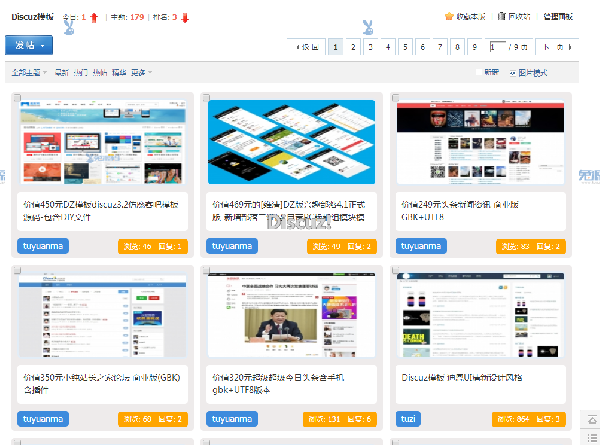Click the Discuz模板 forum name heading
This screenshot has width=600, height=445.
[32, 17]
